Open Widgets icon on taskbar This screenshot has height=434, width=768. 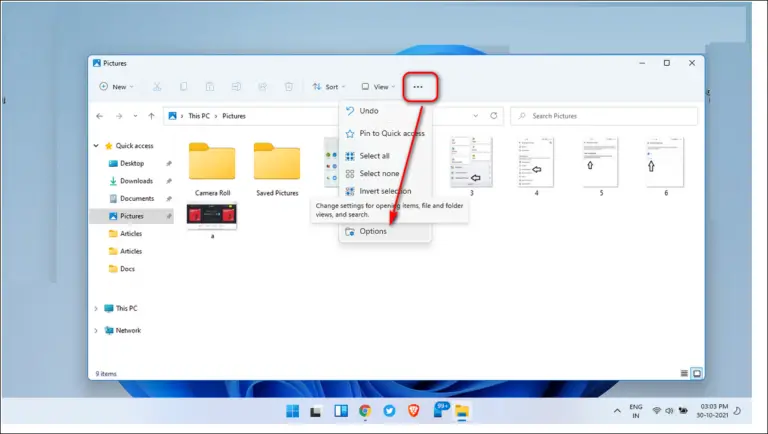pyautogui.click(x=341, y=411)
